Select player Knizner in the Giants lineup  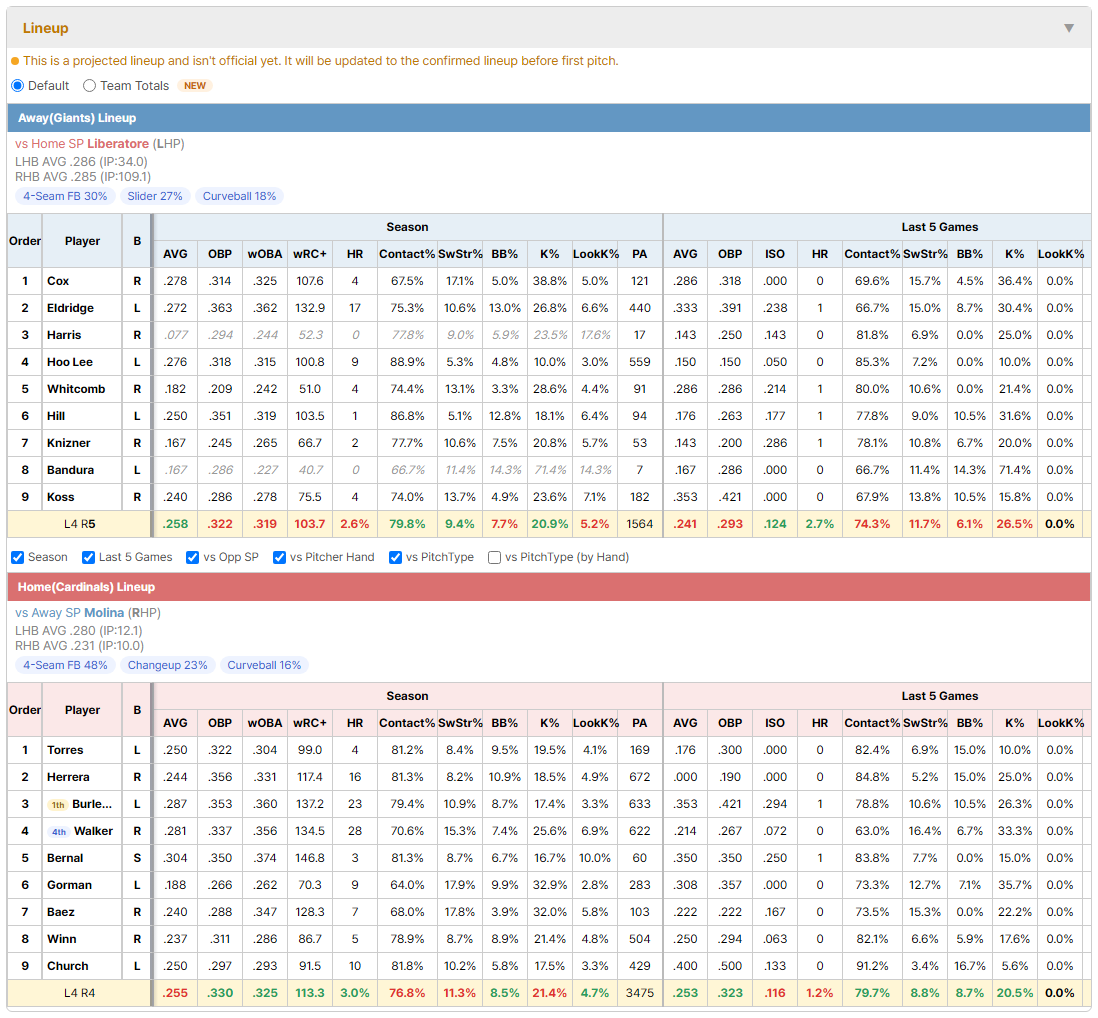click(69, 443)
